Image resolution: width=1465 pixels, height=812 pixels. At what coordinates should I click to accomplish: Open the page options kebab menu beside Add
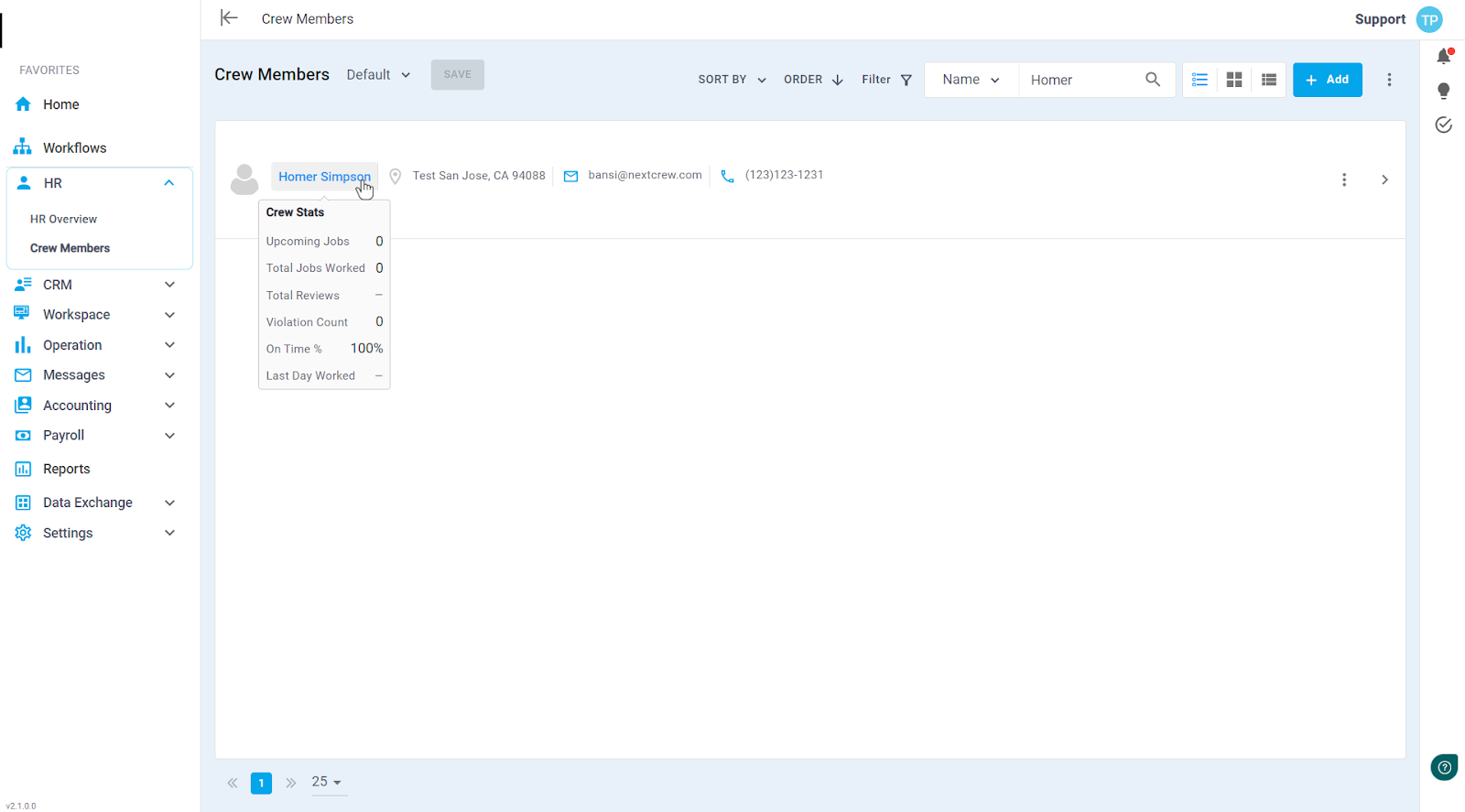[x=1389, y=80]
